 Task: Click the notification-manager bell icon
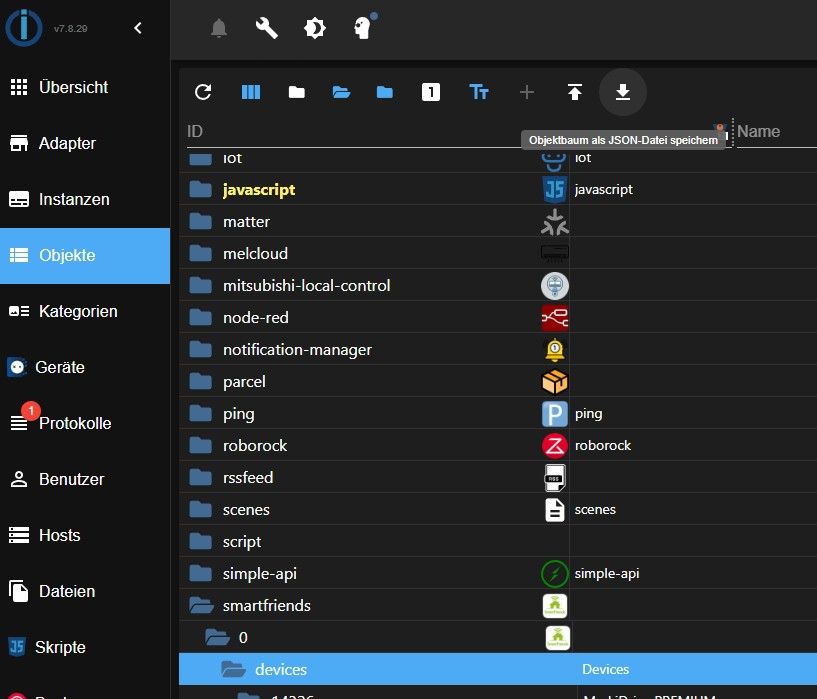coord(554,350)
